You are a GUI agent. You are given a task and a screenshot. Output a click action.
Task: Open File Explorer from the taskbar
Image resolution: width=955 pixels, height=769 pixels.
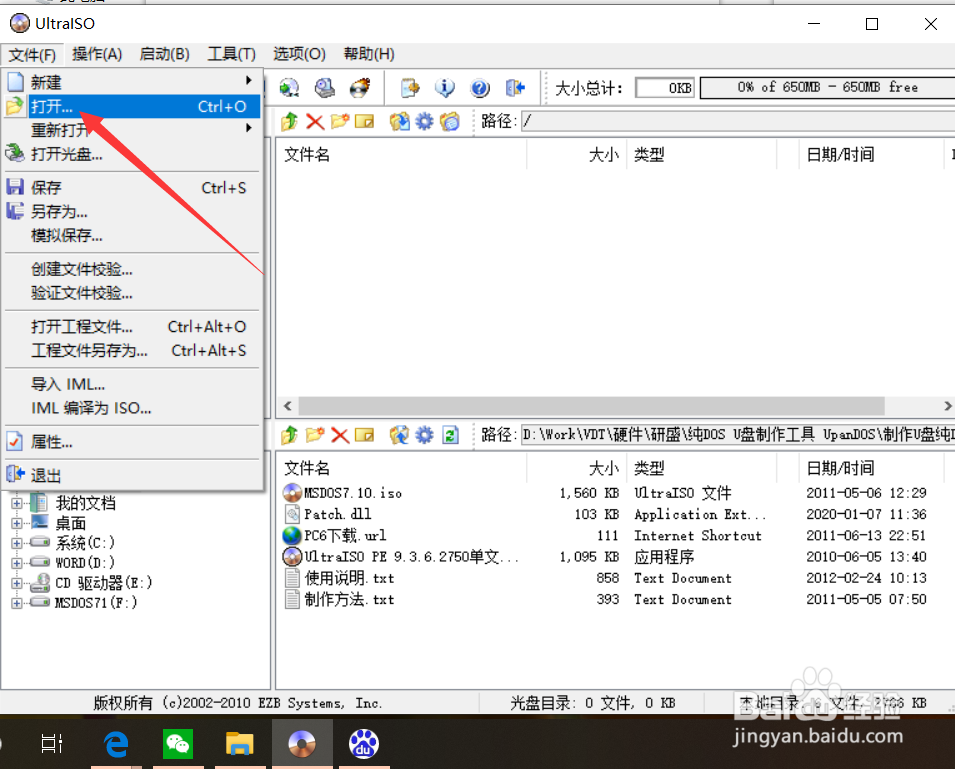pos(240,743)
